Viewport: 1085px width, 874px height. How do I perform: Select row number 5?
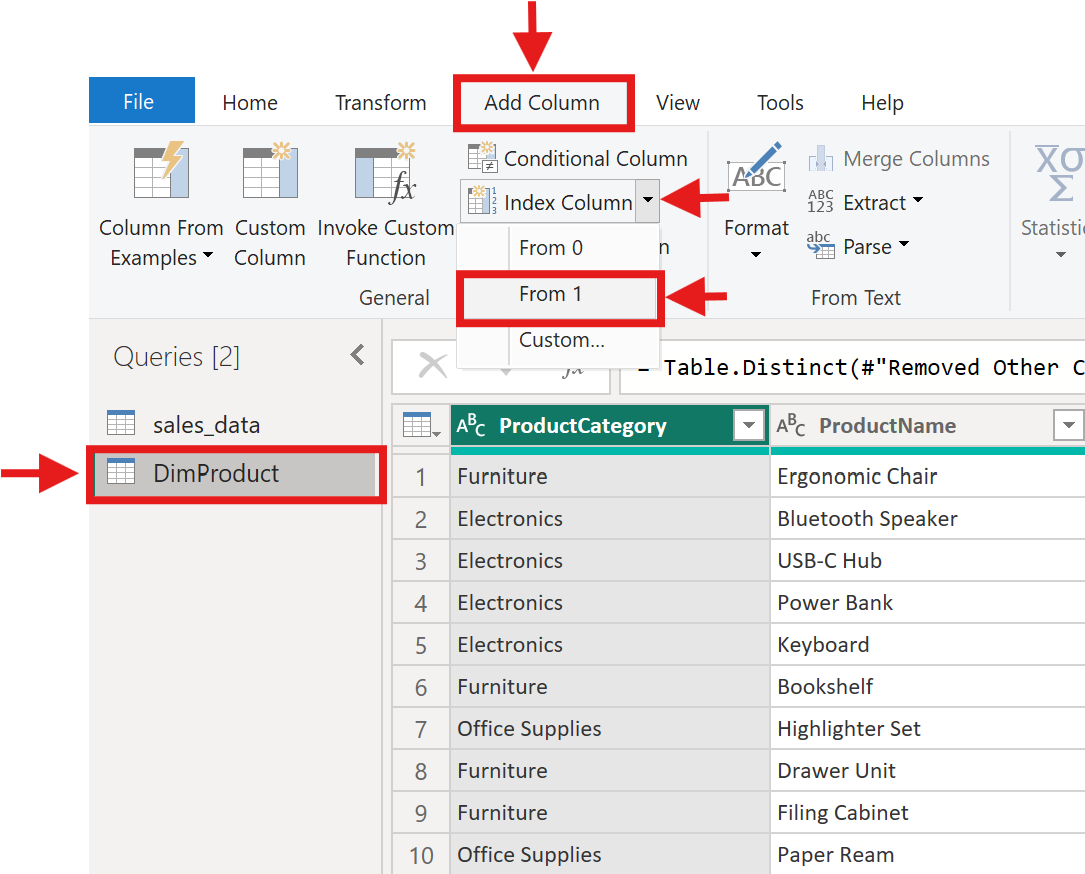coord(421,645)
